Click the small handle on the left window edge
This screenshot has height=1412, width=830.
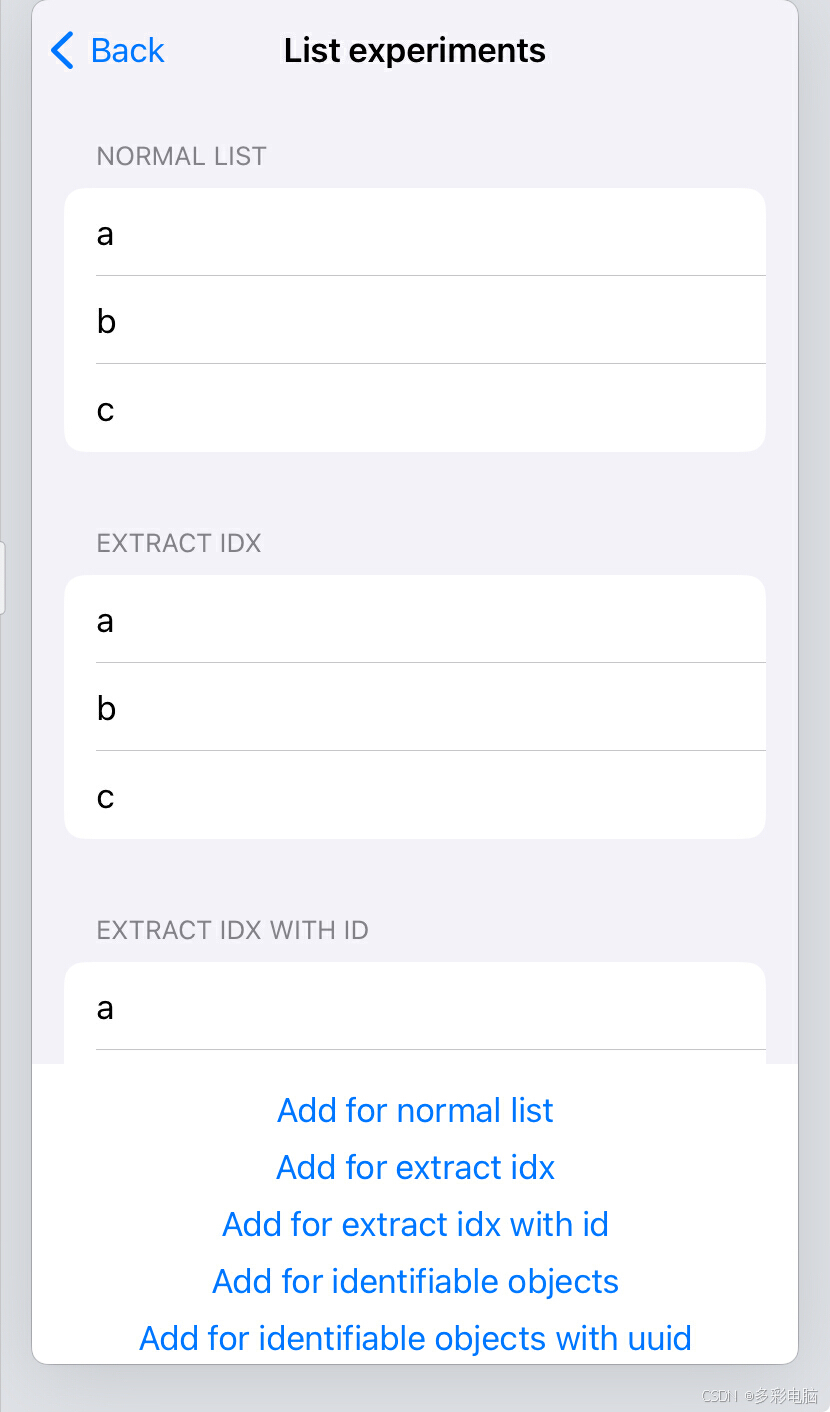(x=3, y=577)
